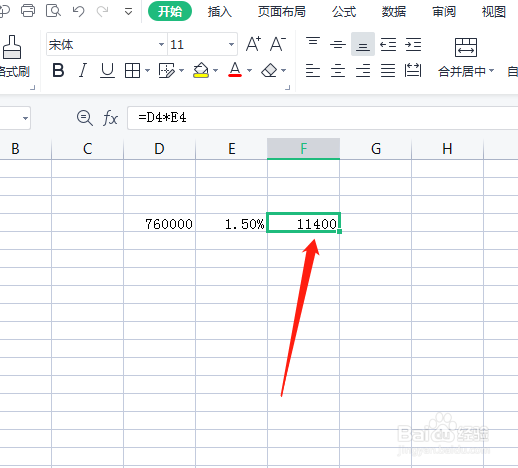Click the zoom magnifier in formula bar
This screenshot has width=518, height=468.
tap(85, 118)
